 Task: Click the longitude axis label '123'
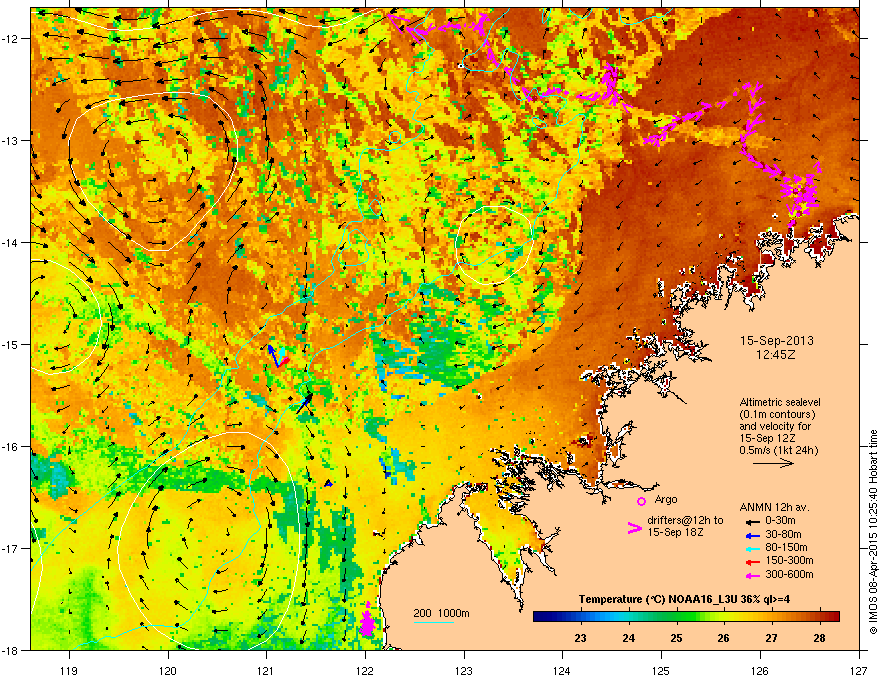(x=464, y=670)
